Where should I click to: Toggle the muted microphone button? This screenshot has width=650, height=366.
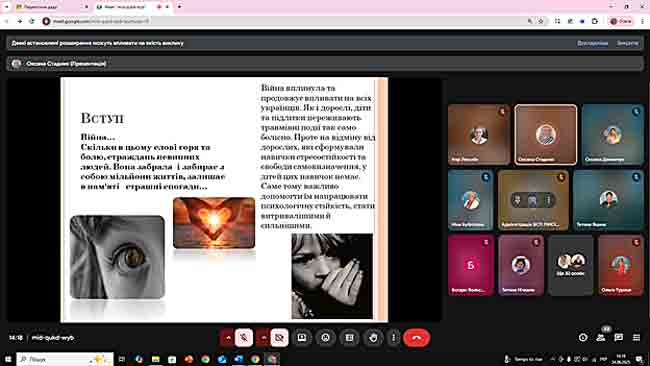[x=244, y=338]
